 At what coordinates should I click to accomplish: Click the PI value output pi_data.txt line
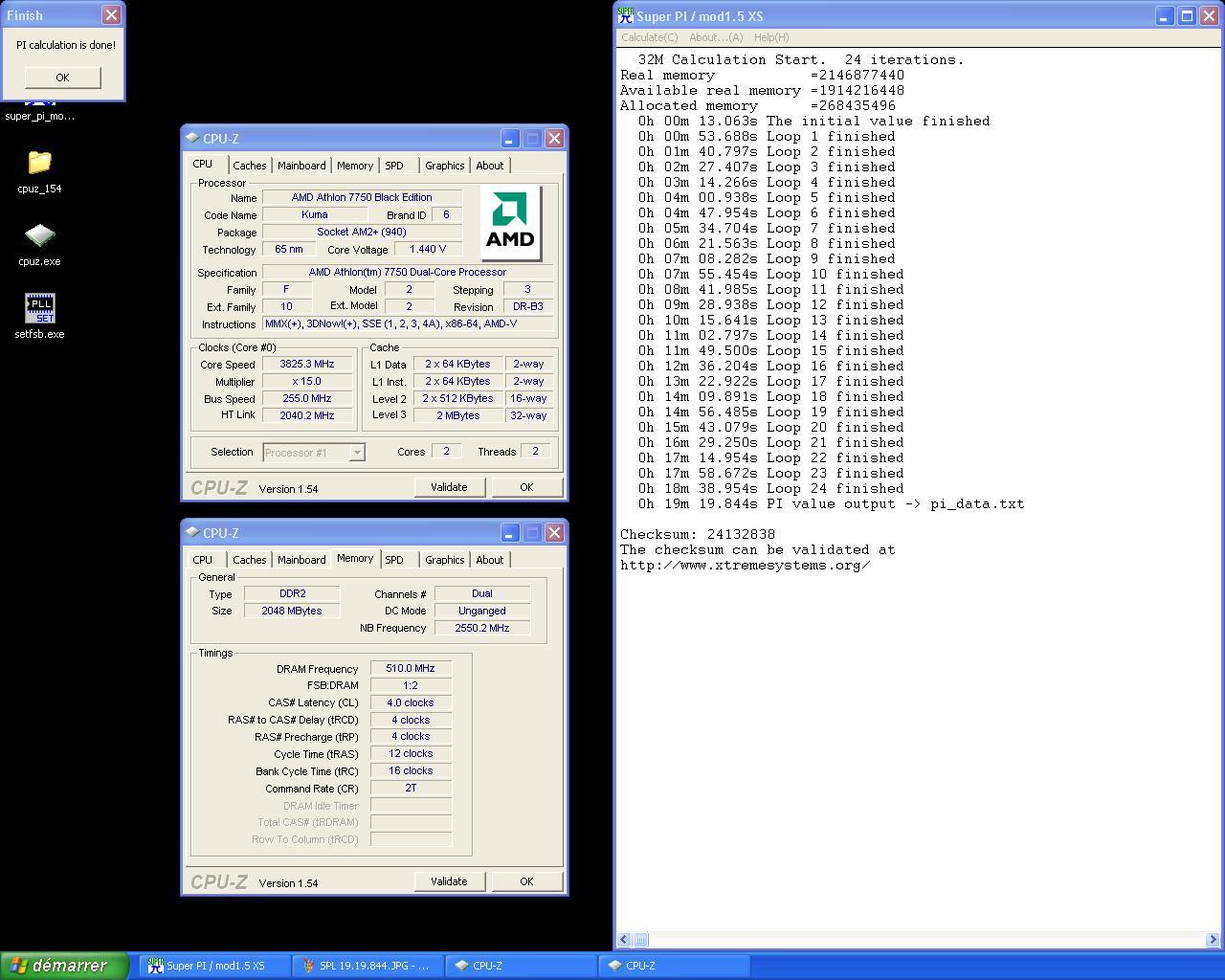[x=831, y=503]
